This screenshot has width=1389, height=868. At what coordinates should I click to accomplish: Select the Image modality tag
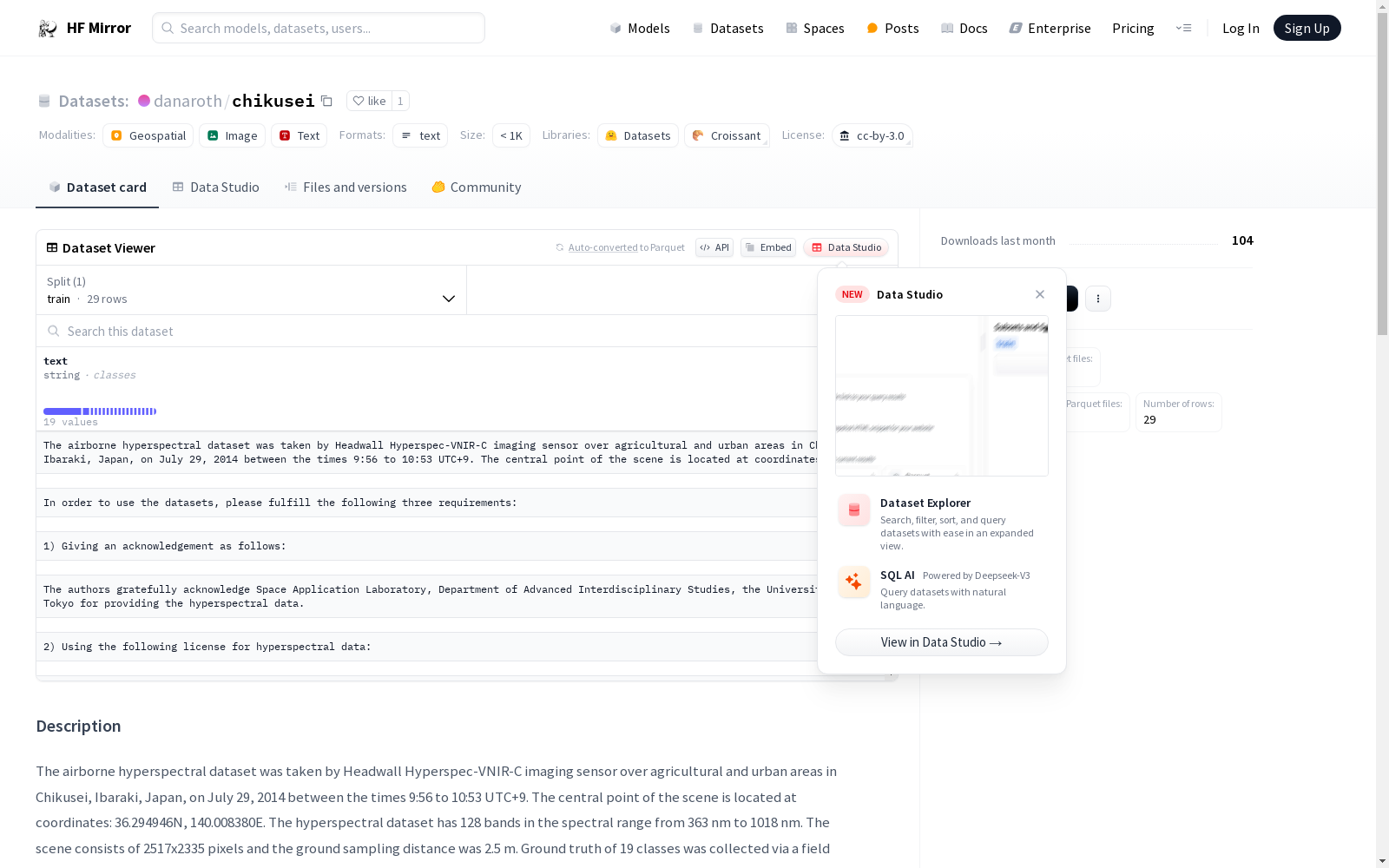pos(232,135)
